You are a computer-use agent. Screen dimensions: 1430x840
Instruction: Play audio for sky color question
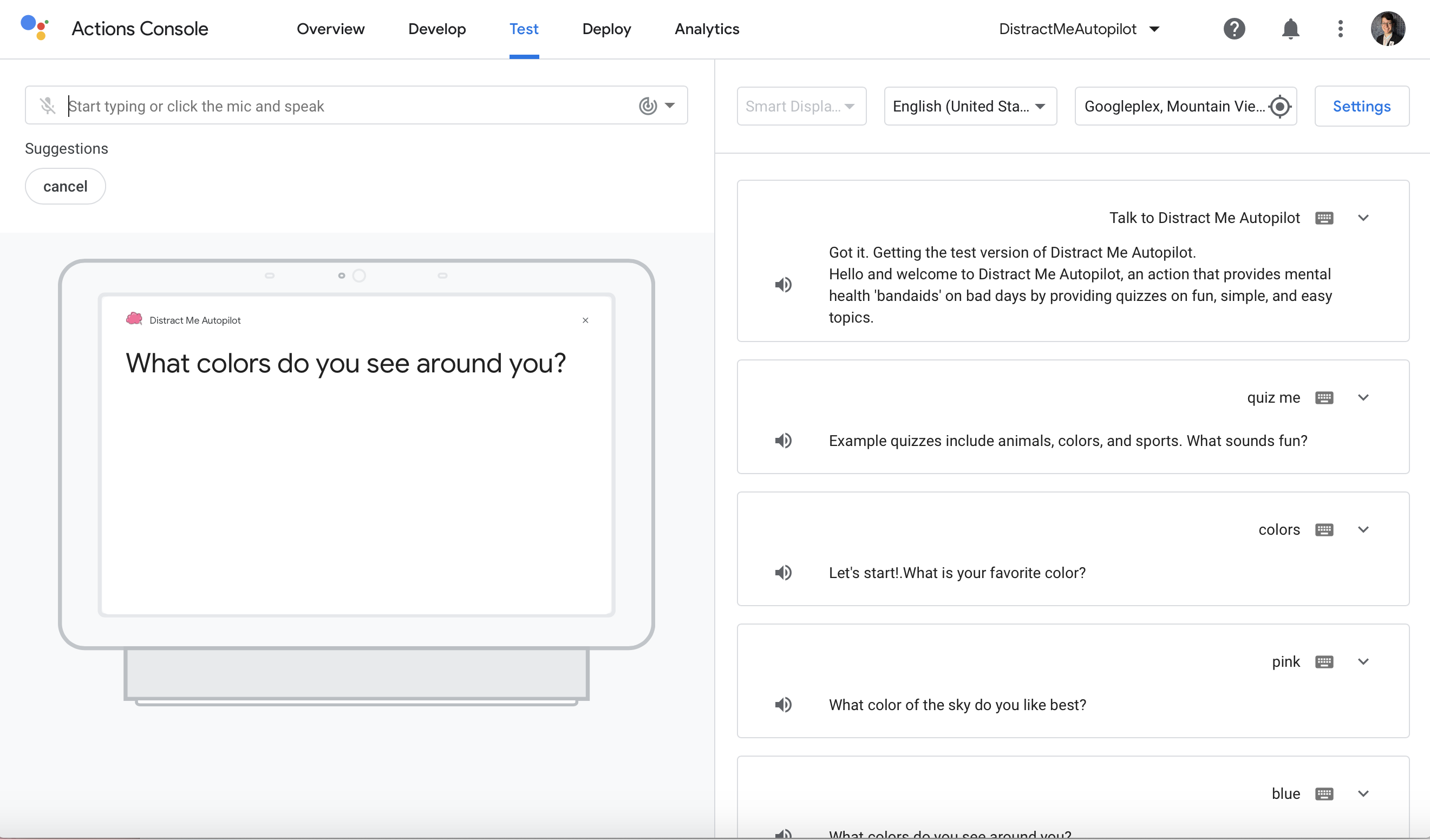point(783,705)
